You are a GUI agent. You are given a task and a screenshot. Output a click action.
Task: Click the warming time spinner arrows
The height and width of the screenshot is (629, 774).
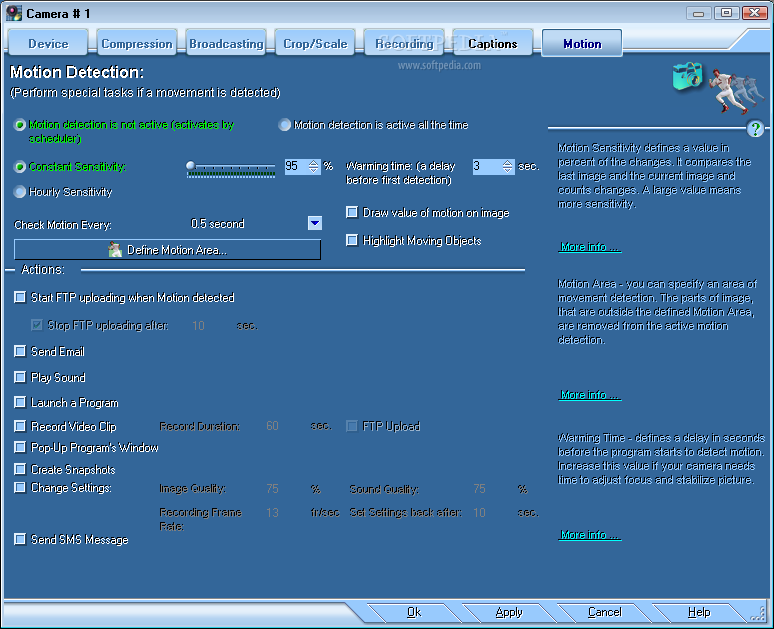[507, 166]
